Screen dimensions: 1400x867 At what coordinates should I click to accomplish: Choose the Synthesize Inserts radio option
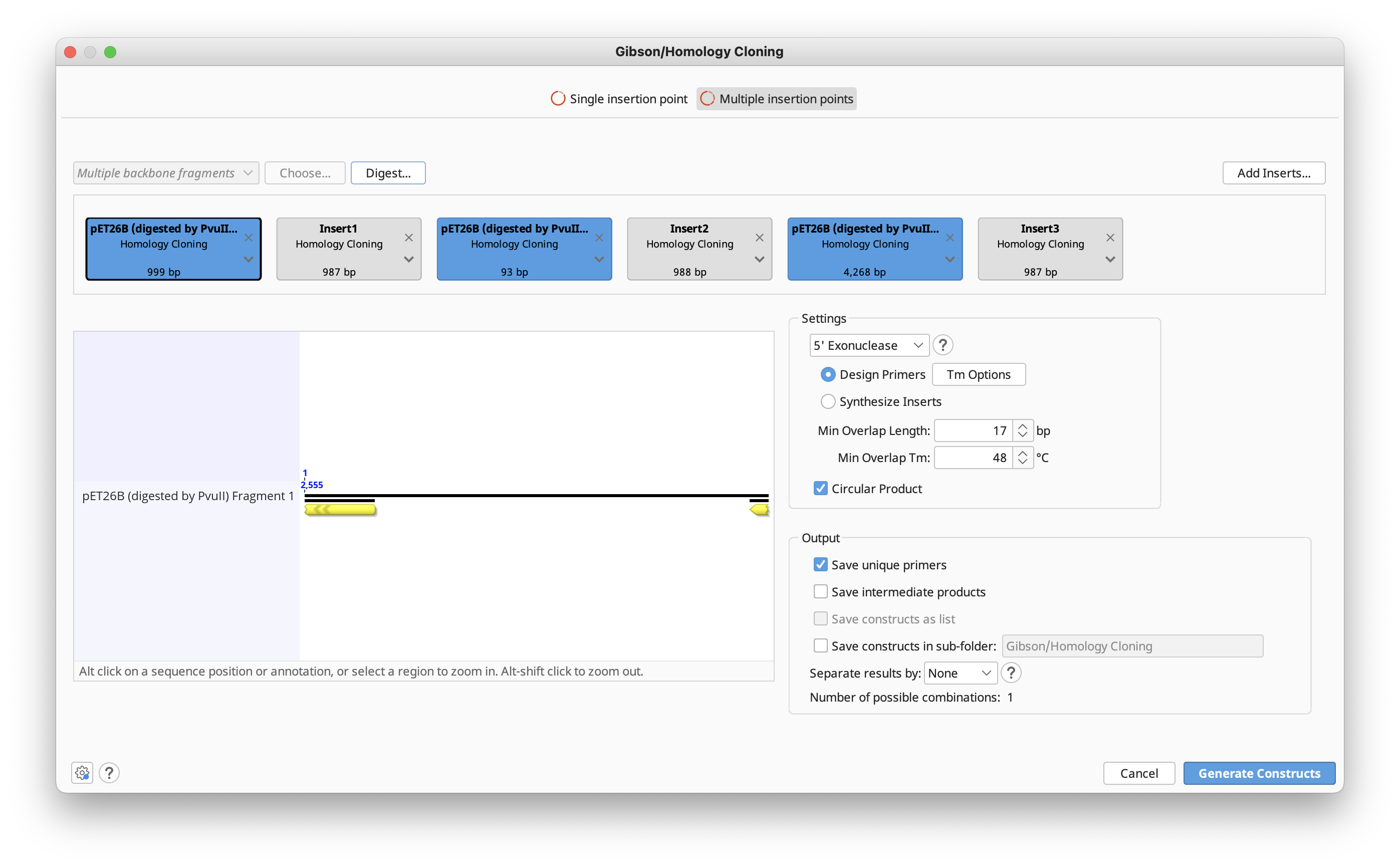(828, 401)
